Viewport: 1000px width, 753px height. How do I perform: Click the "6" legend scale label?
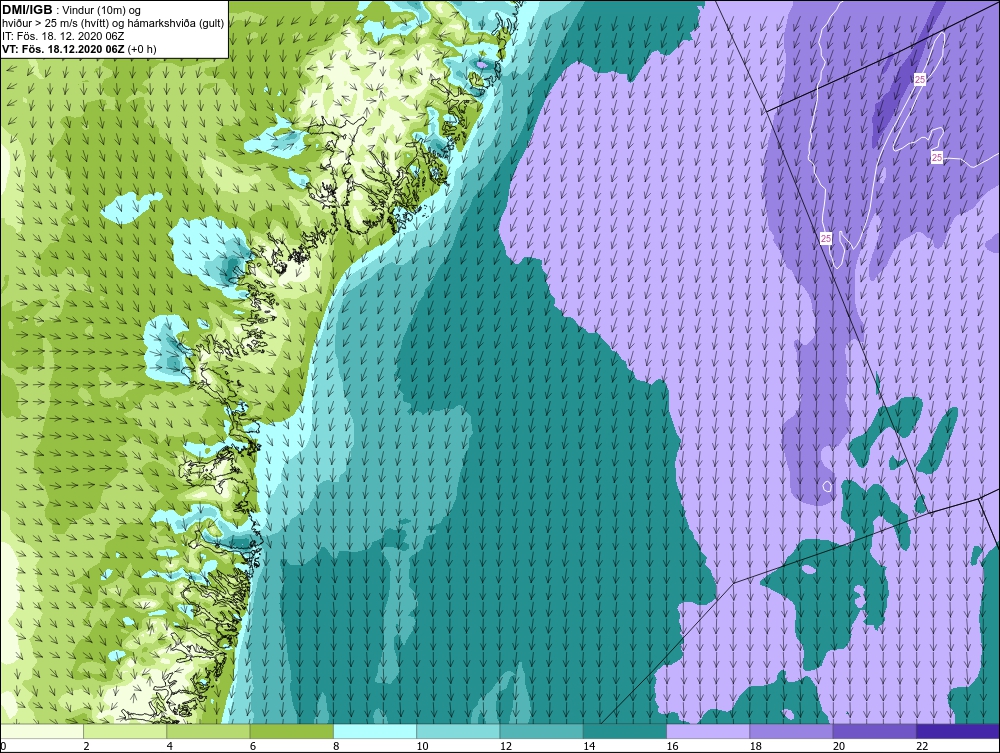pos(253,747)
